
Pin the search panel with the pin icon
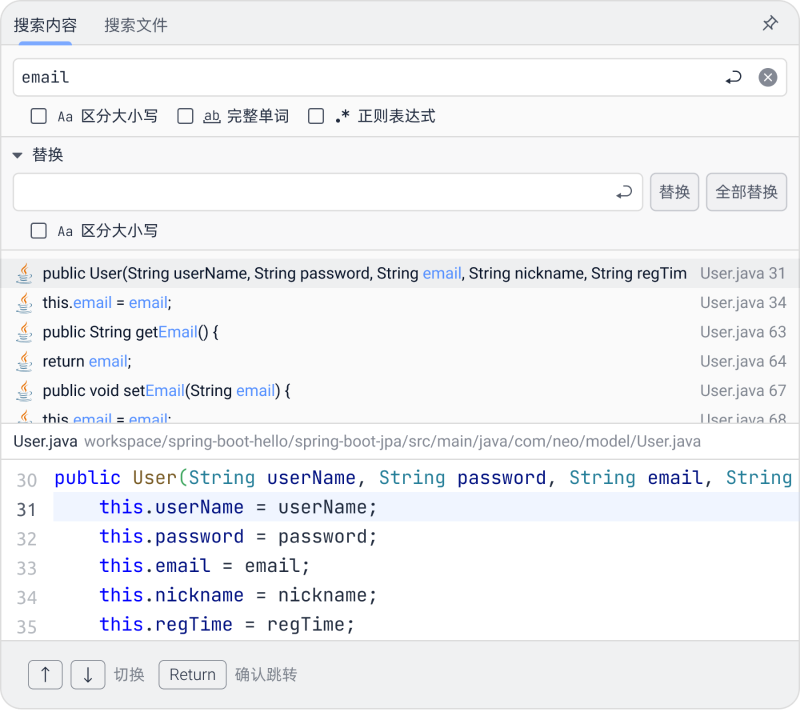pyautogui.click(x=770, y=23)
